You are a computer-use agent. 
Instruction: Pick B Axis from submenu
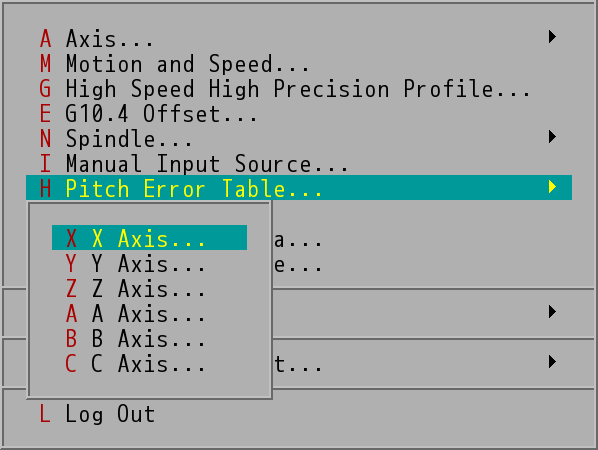click(x=150, y=339)
